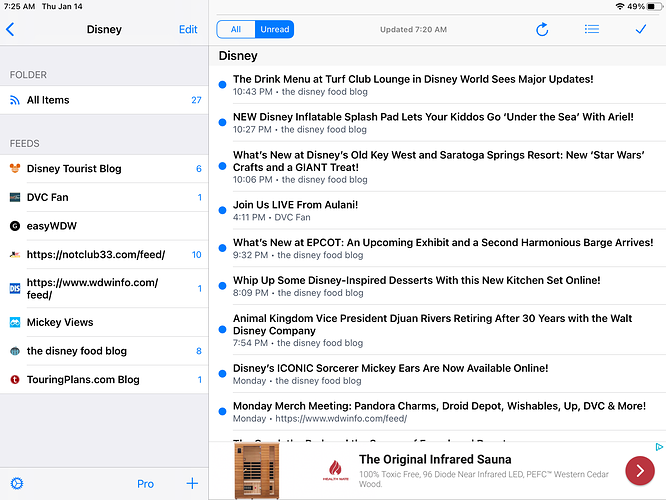Click the TouringPlans.com red favicon
Image resolution: width=666 pixels, height=500 pixels.
coord(15,380)
